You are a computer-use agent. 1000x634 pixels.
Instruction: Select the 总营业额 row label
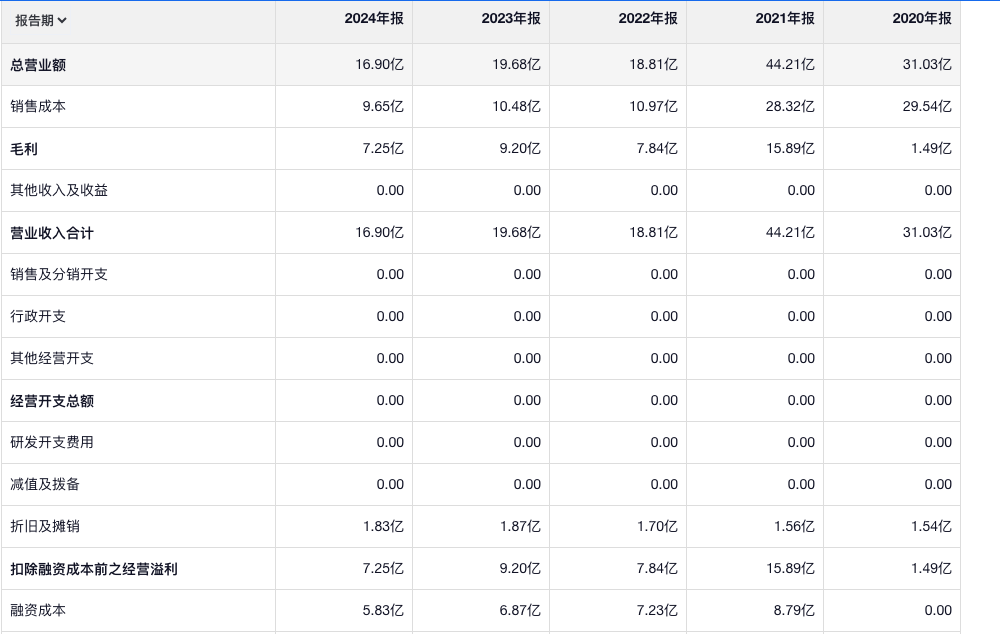point(38,65)
